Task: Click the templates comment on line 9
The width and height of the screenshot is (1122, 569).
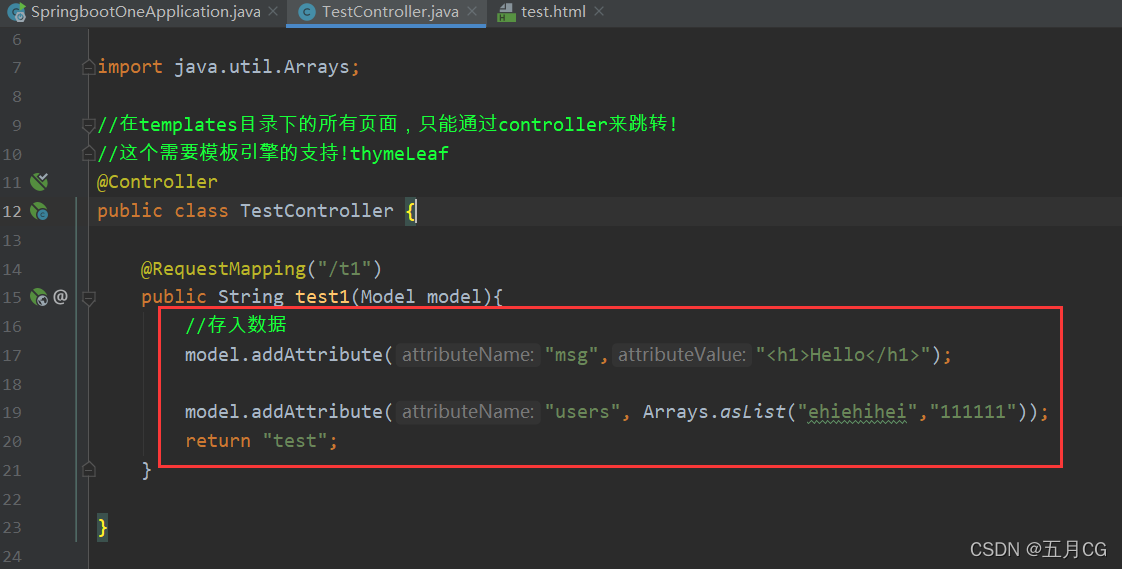Action: 386,124
